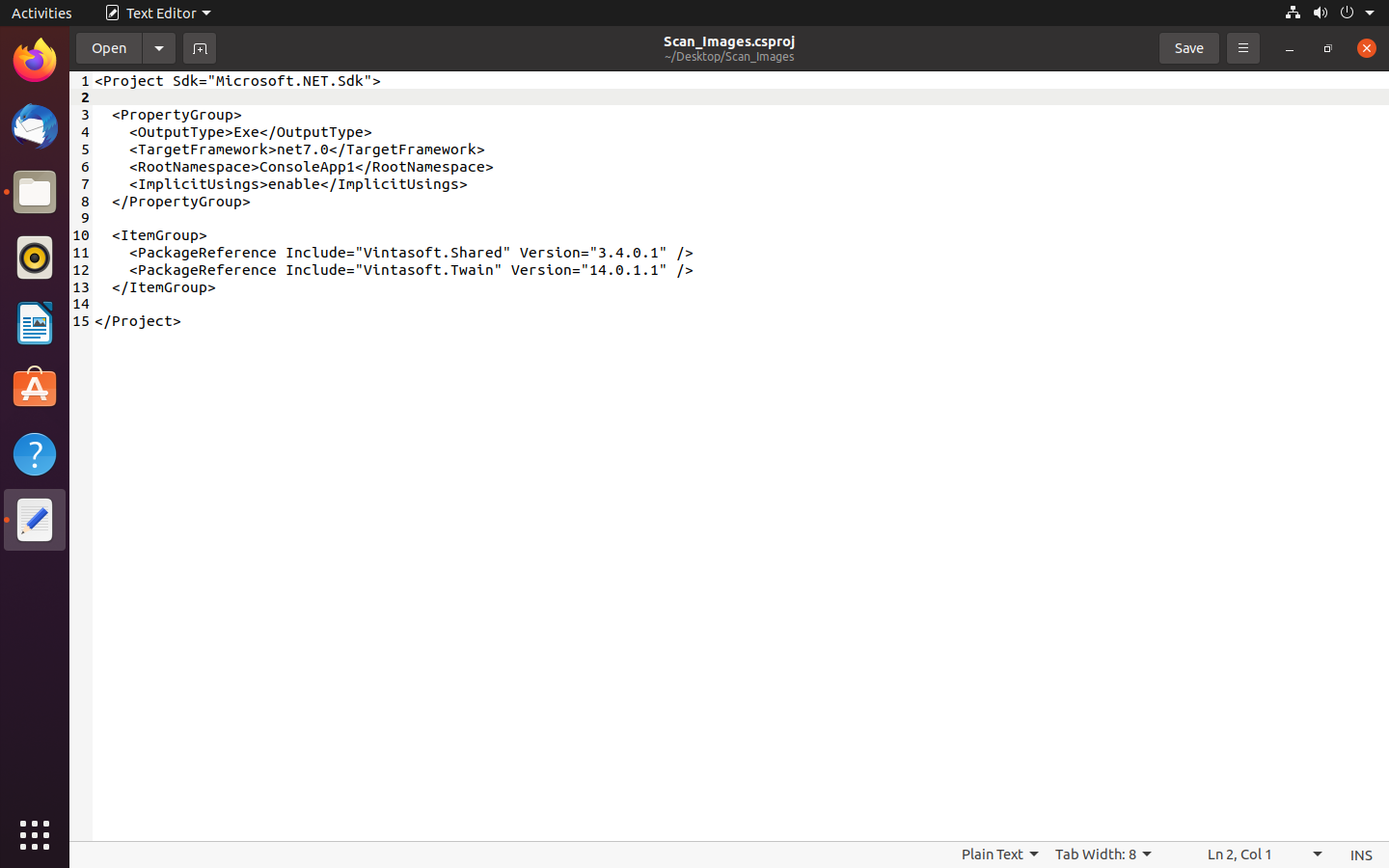The height and width of the screenshot is (868, 1389).
Task: Change Tab Width setting dropdown
Action: pyautogui.click(x=1103, y=854)
